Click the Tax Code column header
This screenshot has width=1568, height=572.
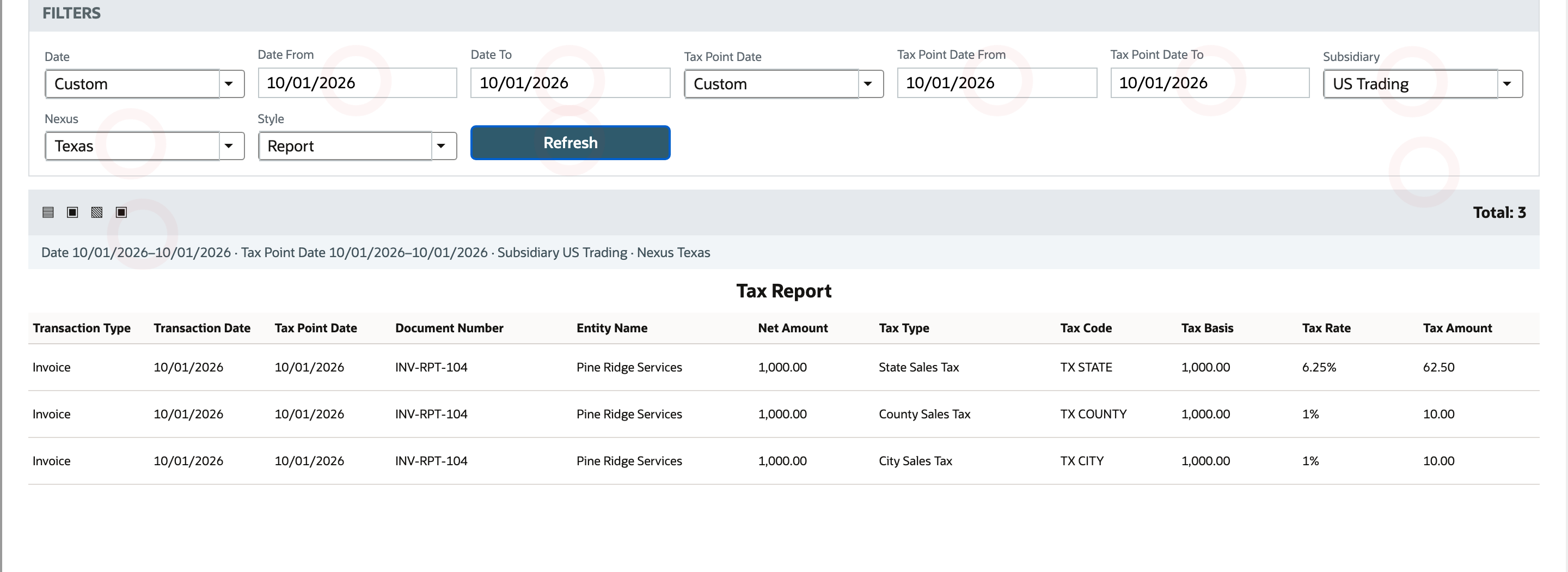tap(1086, 328)
